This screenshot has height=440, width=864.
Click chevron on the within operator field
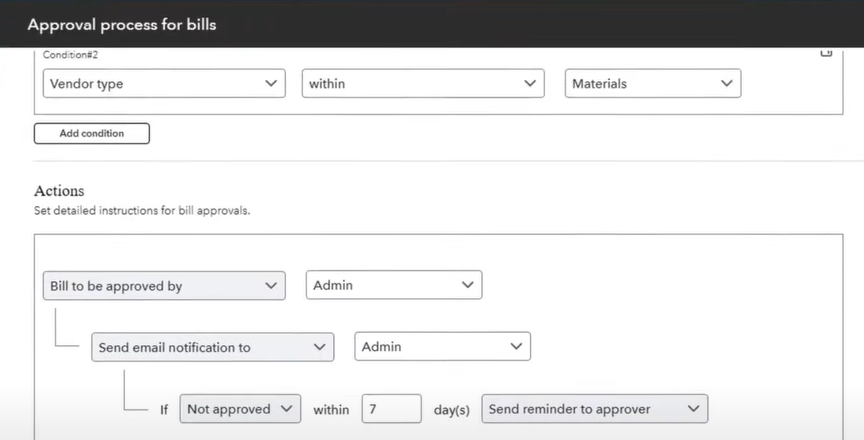pyautogui.click(x=530, y=83)
